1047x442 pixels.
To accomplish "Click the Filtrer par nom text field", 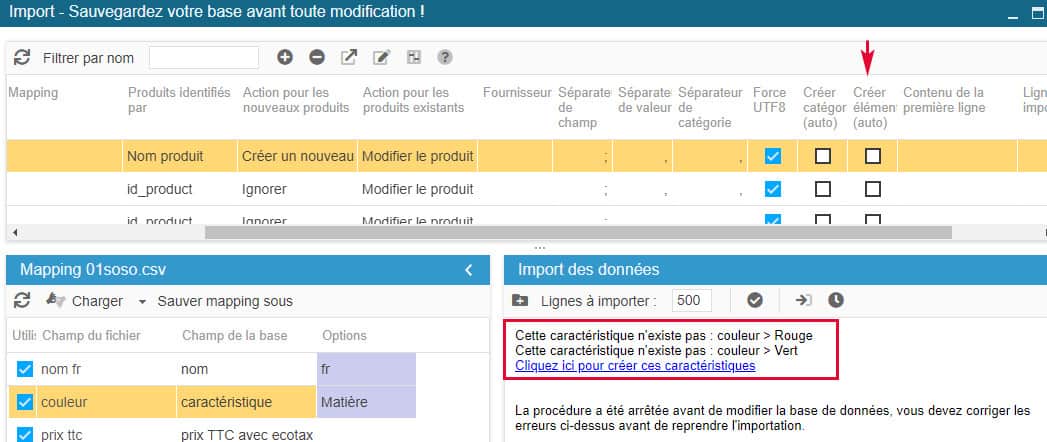I will pyautogui.click(x=204, y=58).
